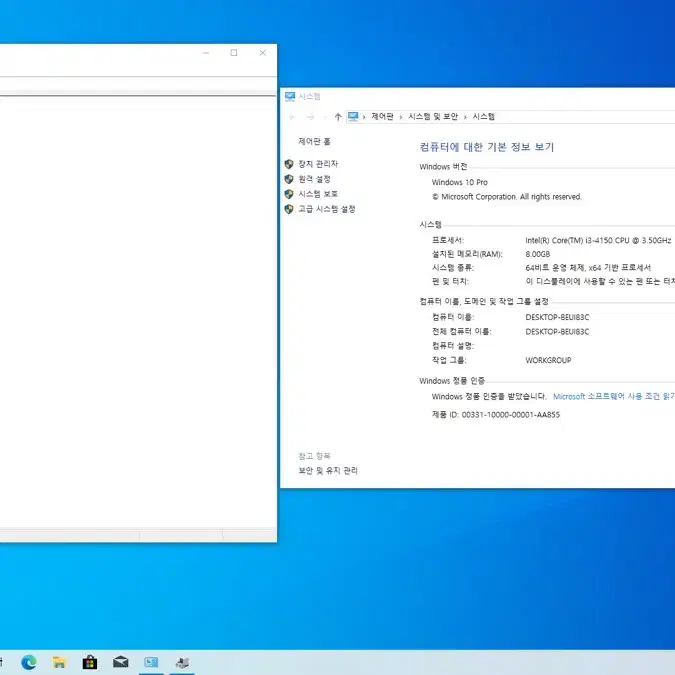
Task: Minimize the blank left window
Action: click(x=206, y=53)
